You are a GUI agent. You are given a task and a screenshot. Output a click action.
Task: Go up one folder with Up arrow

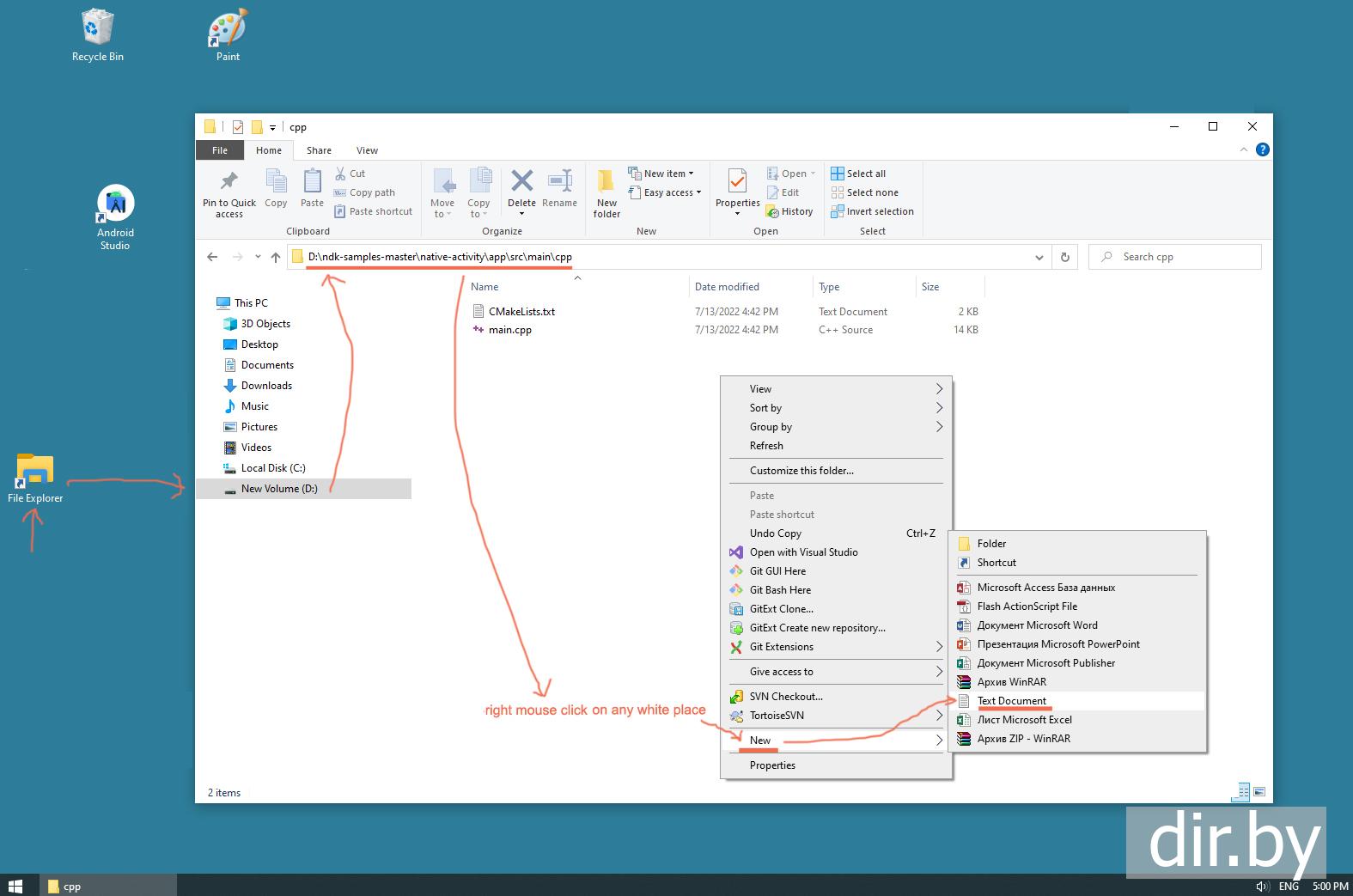tap(275, 257)
